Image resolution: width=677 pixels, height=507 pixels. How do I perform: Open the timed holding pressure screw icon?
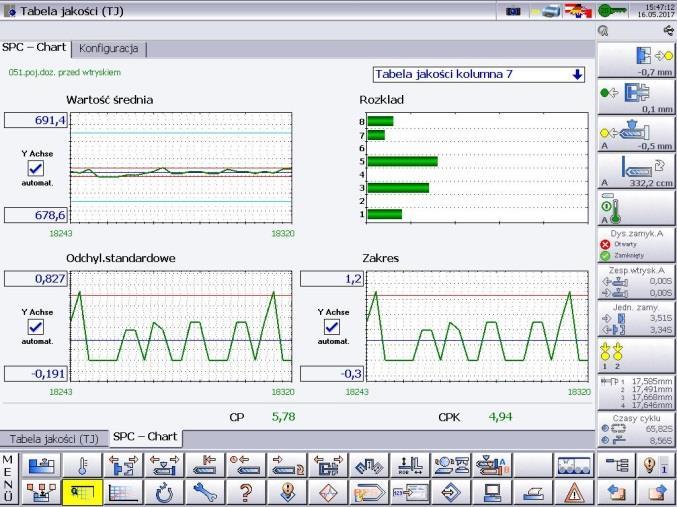pos(247,465)
